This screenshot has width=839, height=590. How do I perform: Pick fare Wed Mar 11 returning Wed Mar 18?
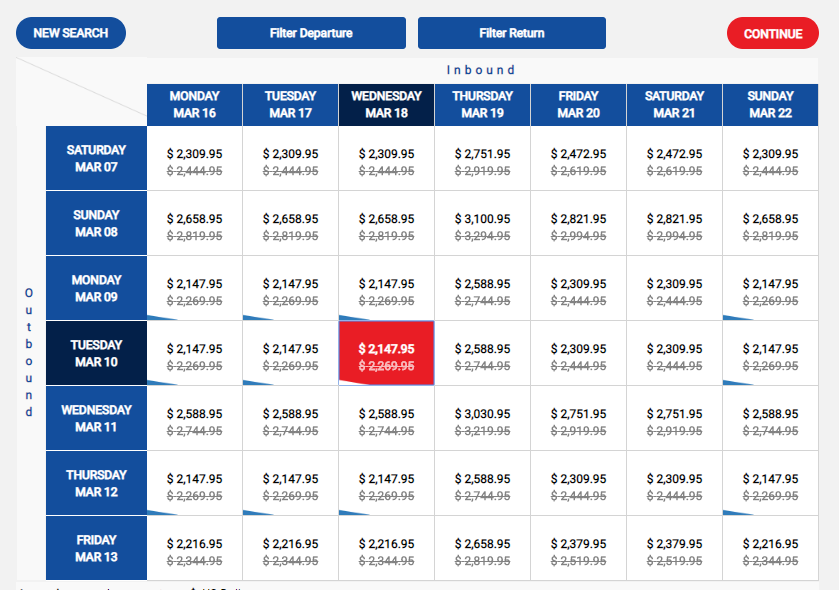pyautogui.click(x=386, y=418)
